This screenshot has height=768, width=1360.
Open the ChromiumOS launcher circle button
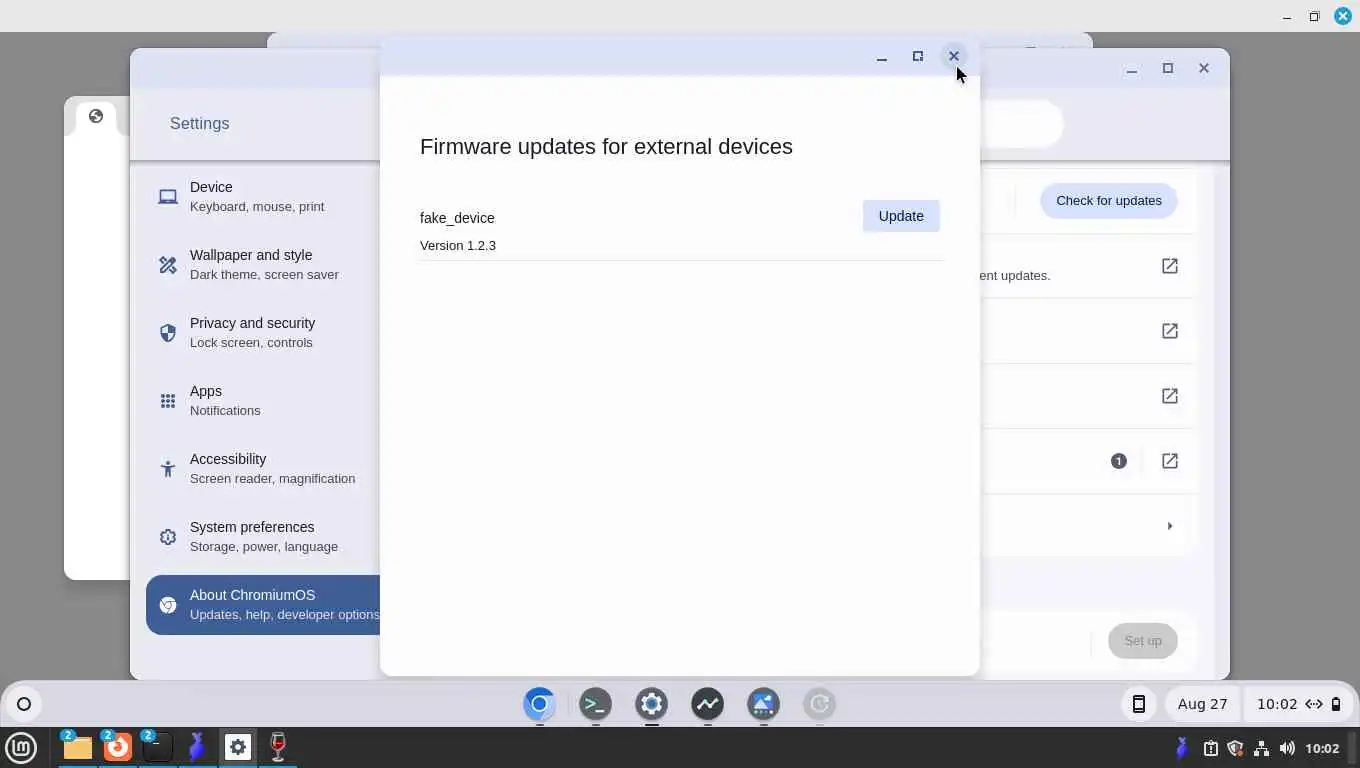24,704
